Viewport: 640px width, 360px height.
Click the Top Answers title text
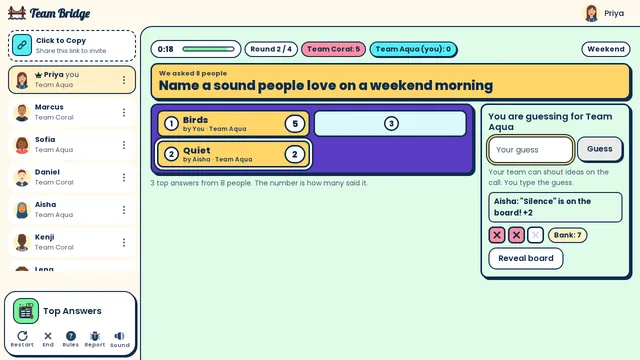(x=72, y=311)
